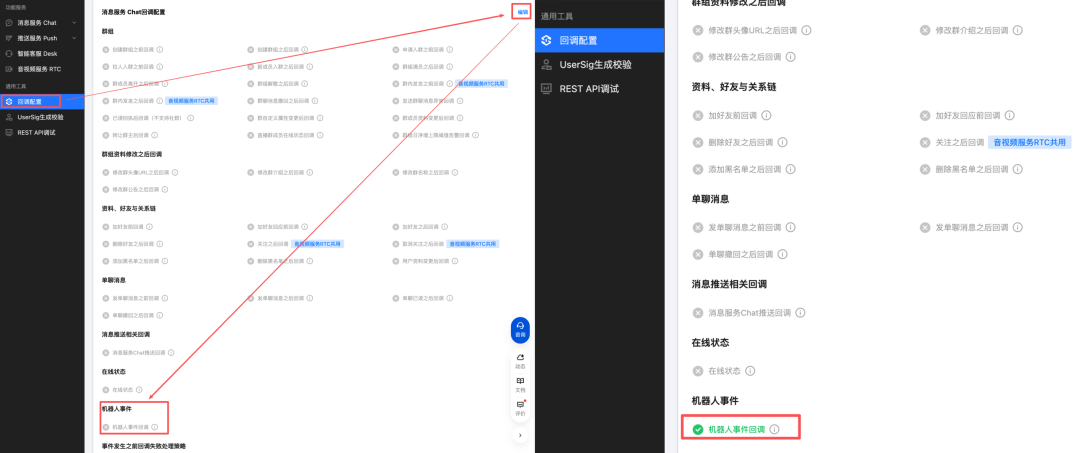Select 转让群主后回调 callback entry

129,134
